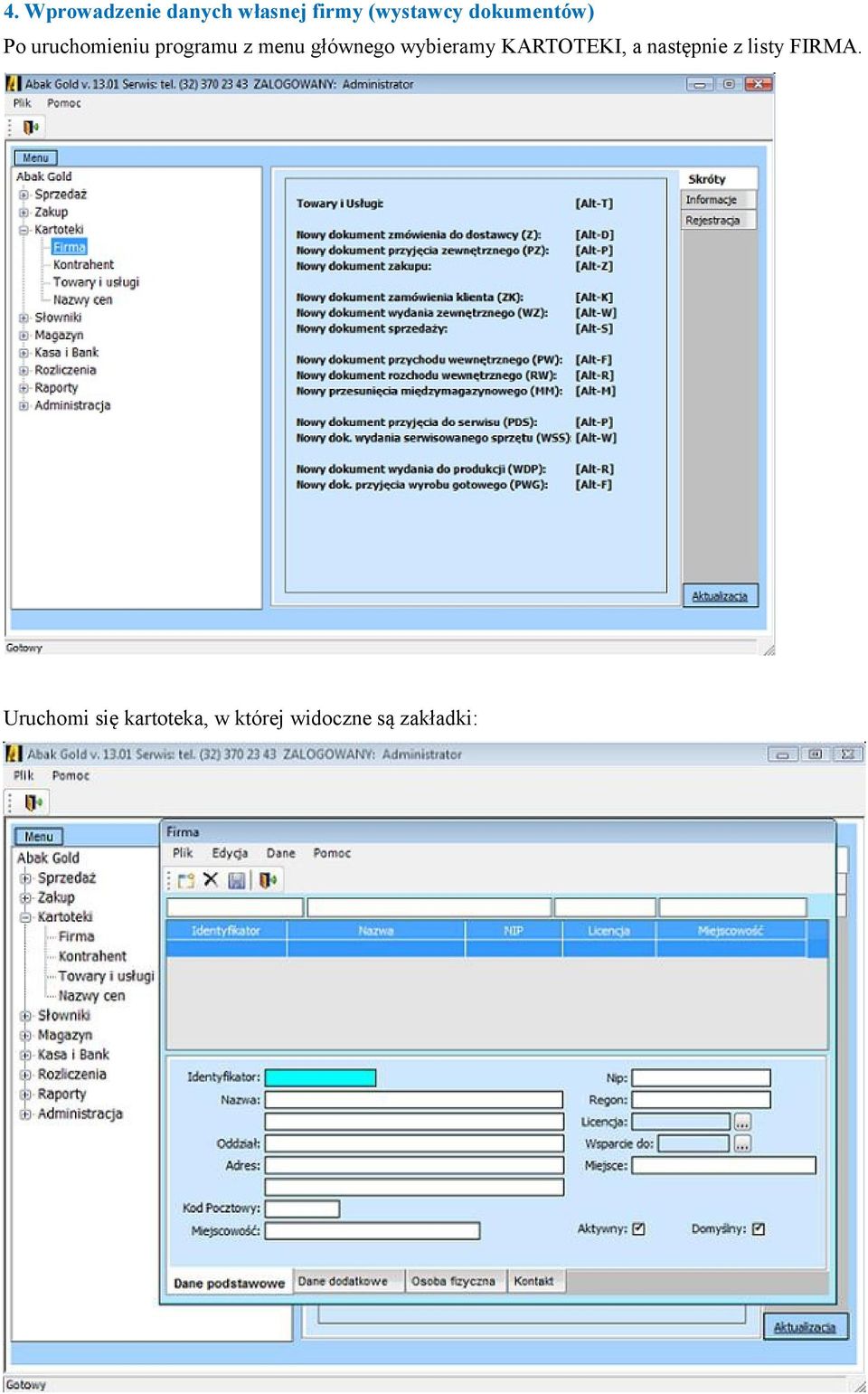Click the Miejscowość input field in the form
This screenshot has height=1394, width=868.
tap(373, 1231)
